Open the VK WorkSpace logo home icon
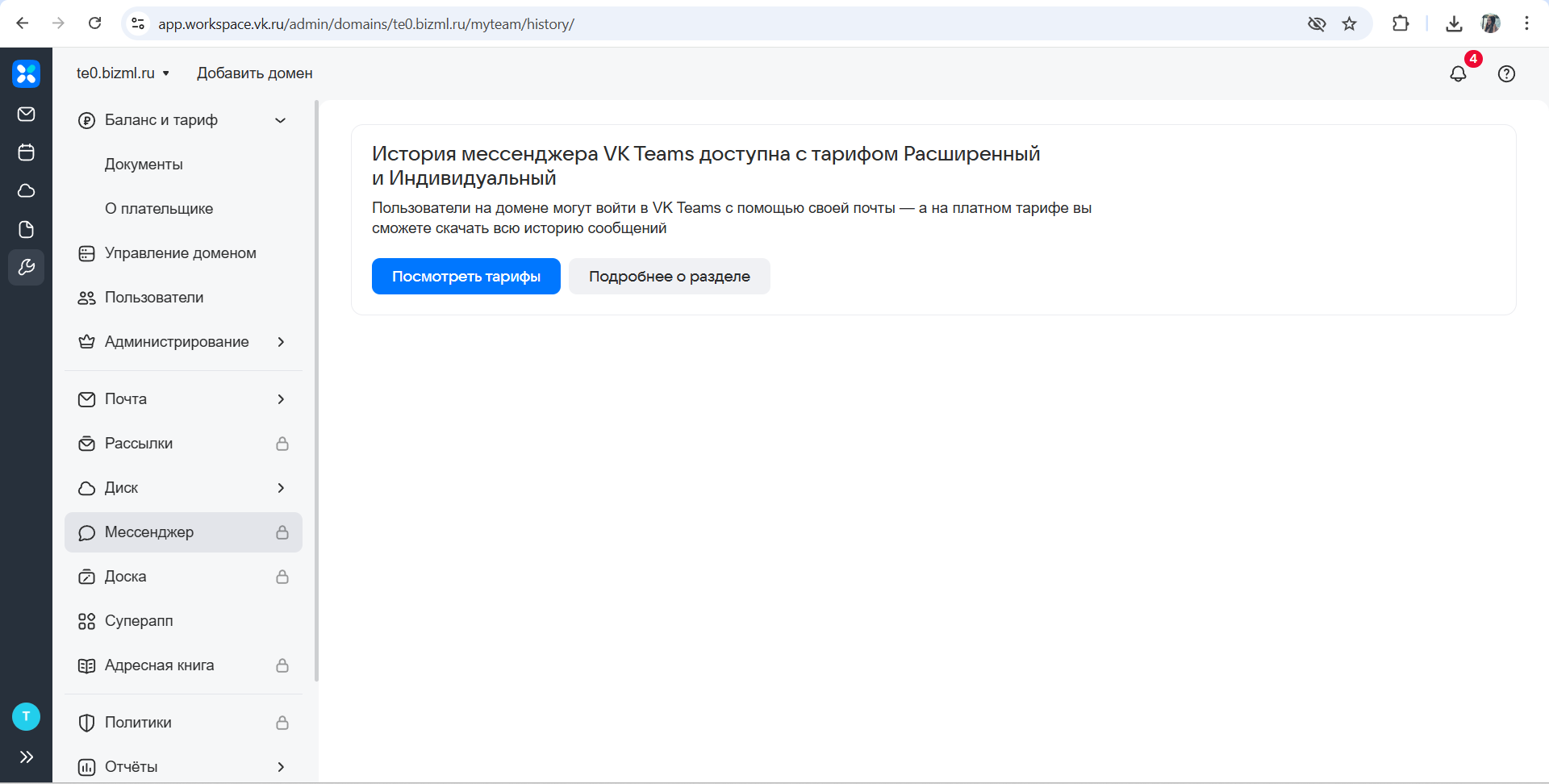Screen dimensions: 1549x784 point(26,73)
